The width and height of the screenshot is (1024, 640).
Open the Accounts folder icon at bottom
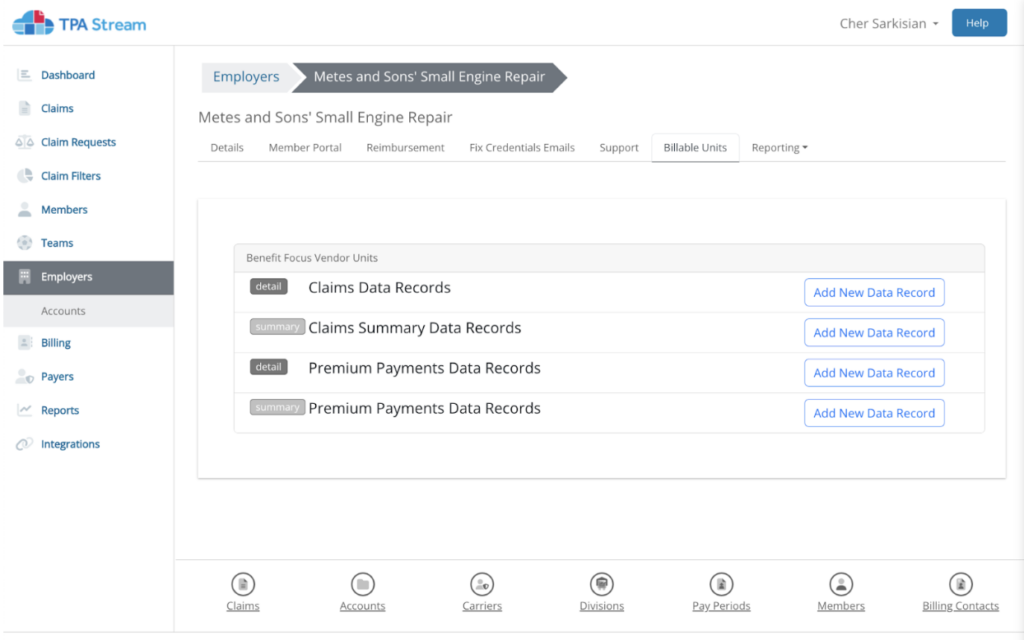pyautogui.click(x=362, y=584)
